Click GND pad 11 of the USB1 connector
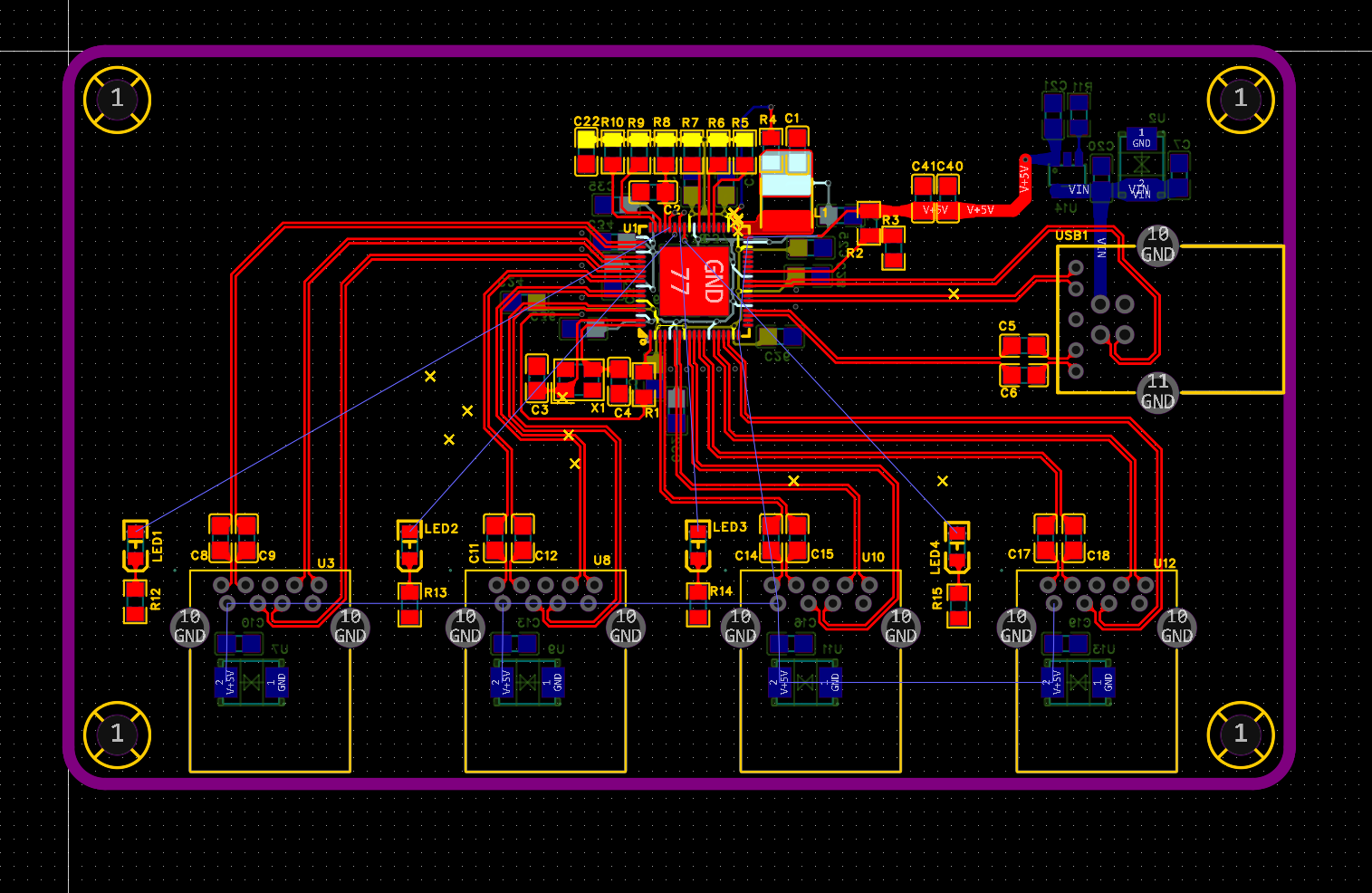Image resolution: width=1372 pixels, height=893 pixels. (x=1157, y=392)
